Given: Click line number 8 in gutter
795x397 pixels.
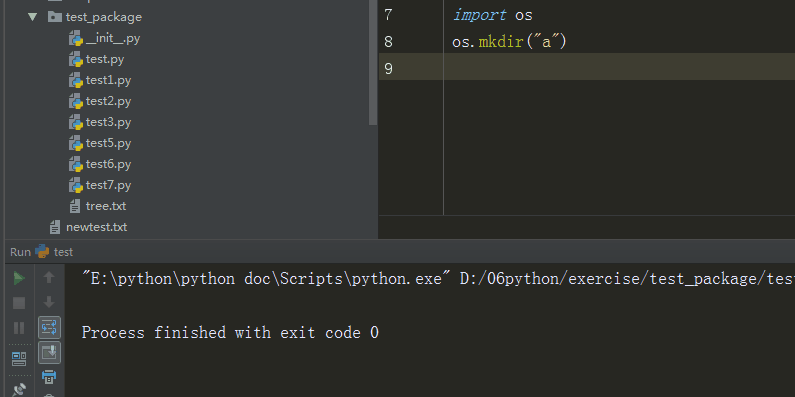Looking at the screenshot, I should pyautogui.click(x=388, y=42).
